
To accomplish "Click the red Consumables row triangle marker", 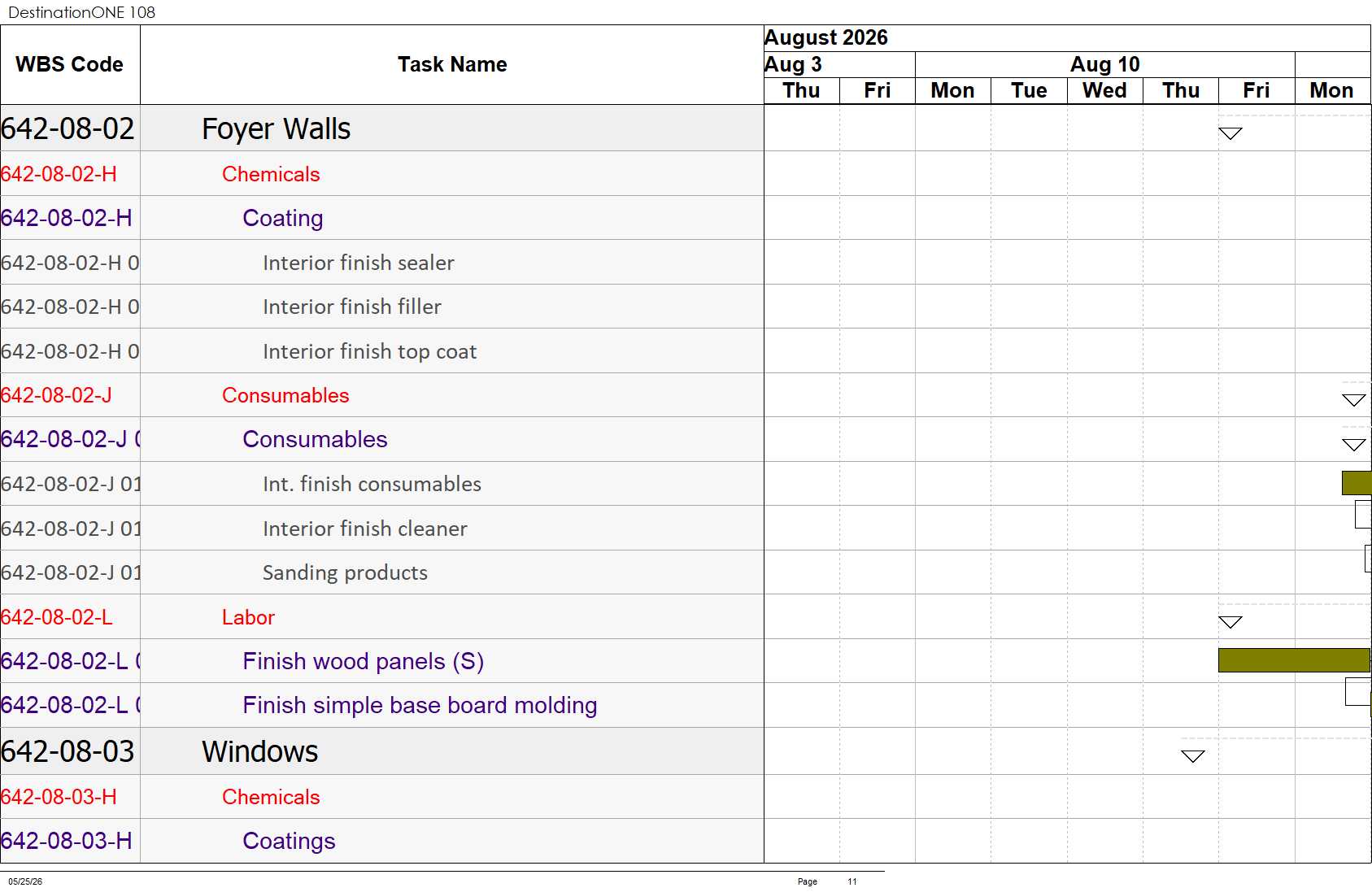I will [x=1353, y=400].
